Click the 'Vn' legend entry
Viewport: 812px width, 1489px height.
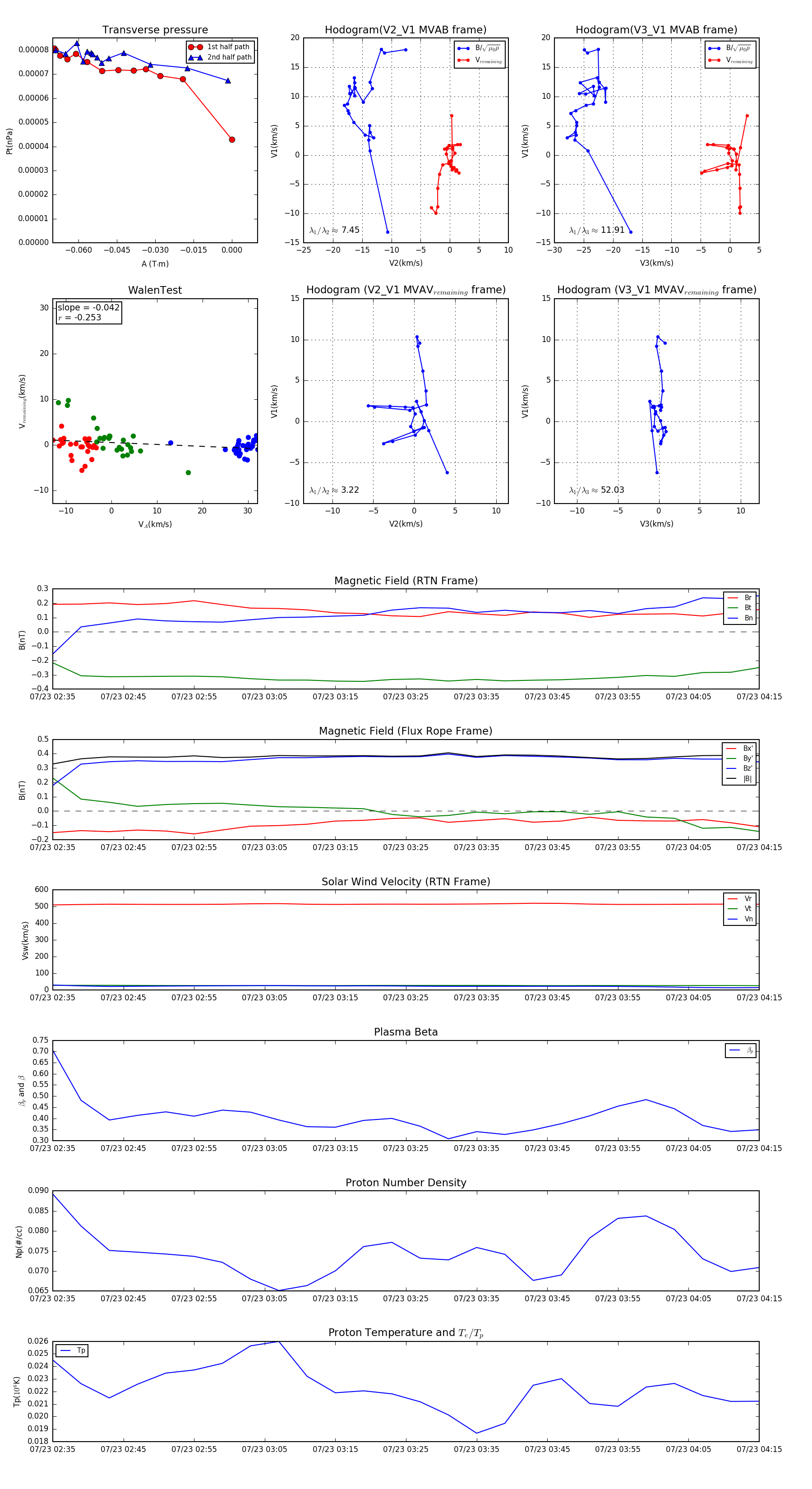click(740, 919)
